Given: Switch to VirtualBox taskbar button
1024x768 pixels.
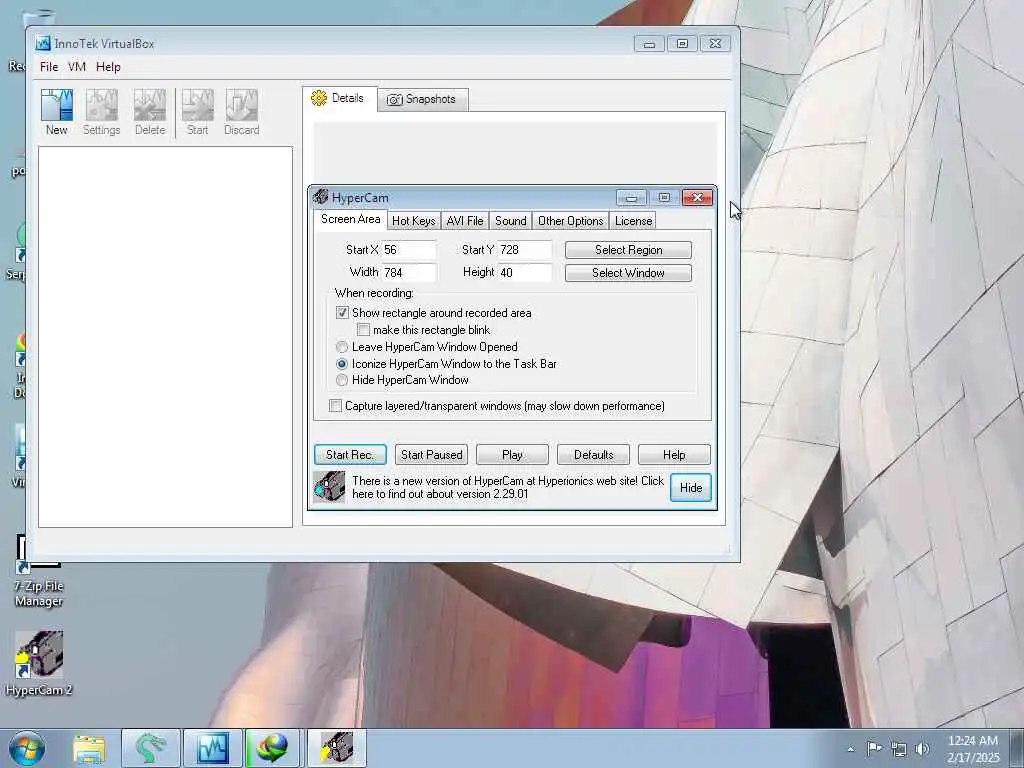Looking at the screenshot, I should click(213, 748).
